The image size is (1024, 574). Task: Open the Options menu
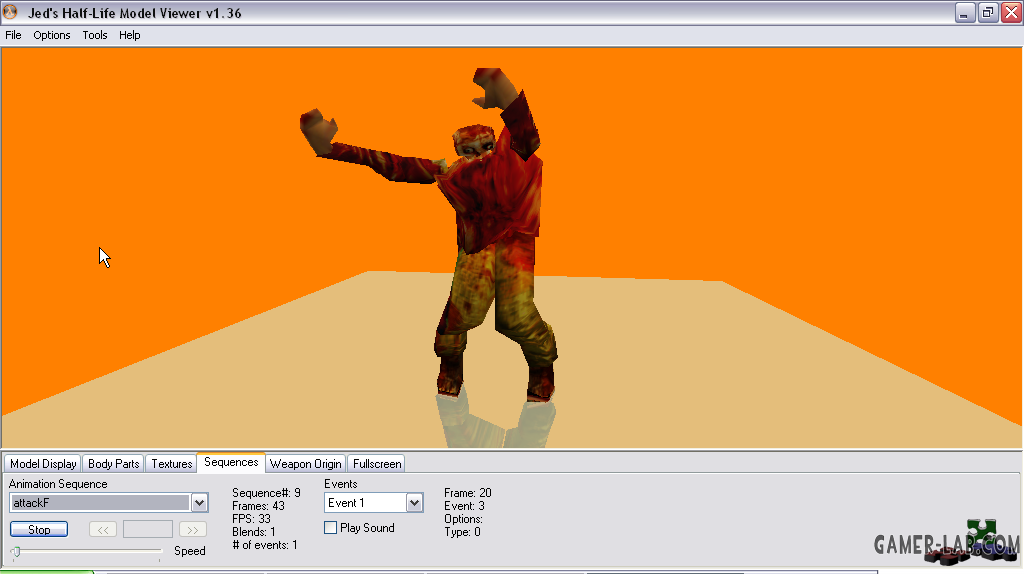52,35
